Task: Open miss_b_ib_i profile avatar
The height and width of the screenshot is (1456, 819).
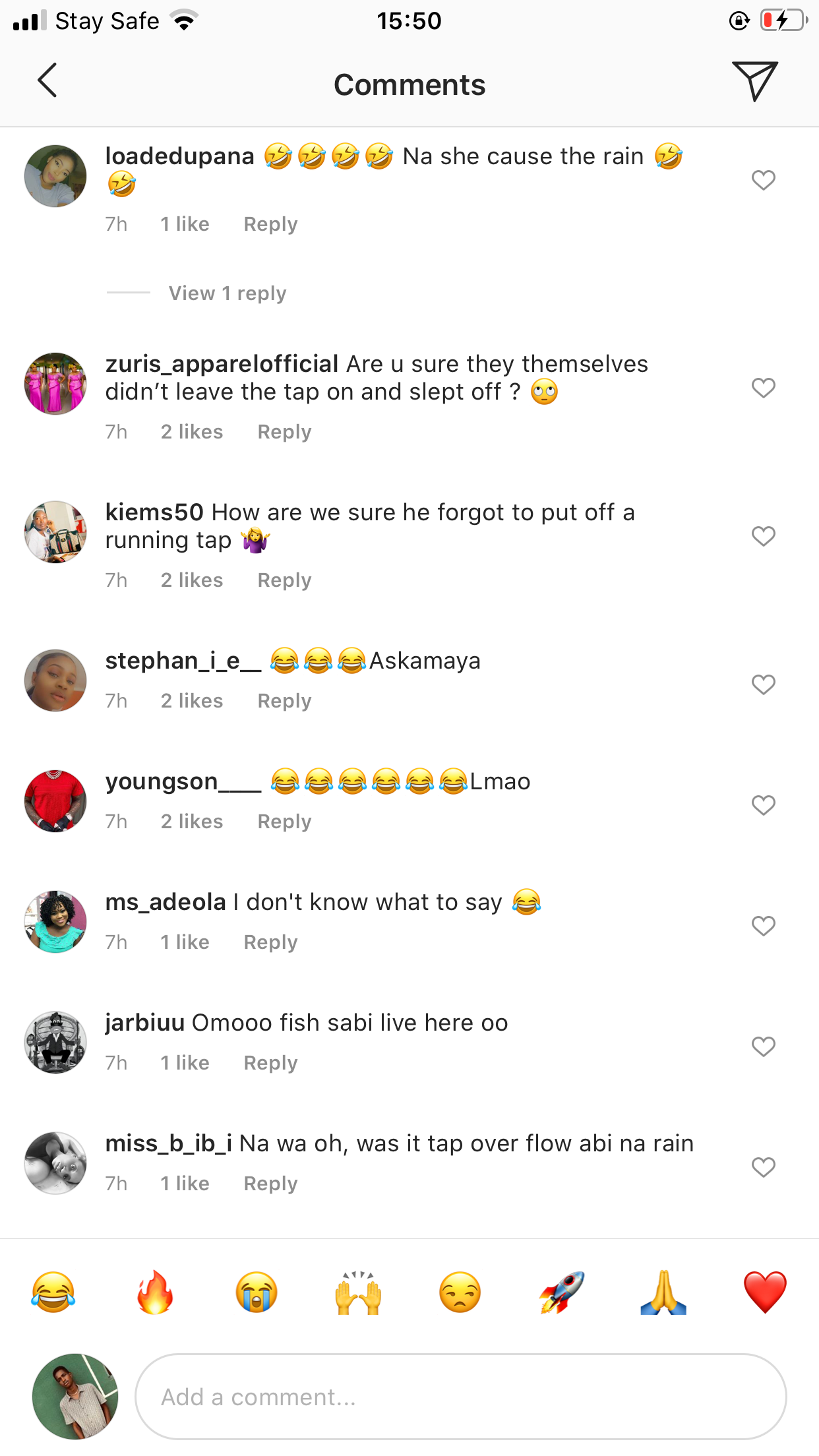Action: tap(55, 1163)
